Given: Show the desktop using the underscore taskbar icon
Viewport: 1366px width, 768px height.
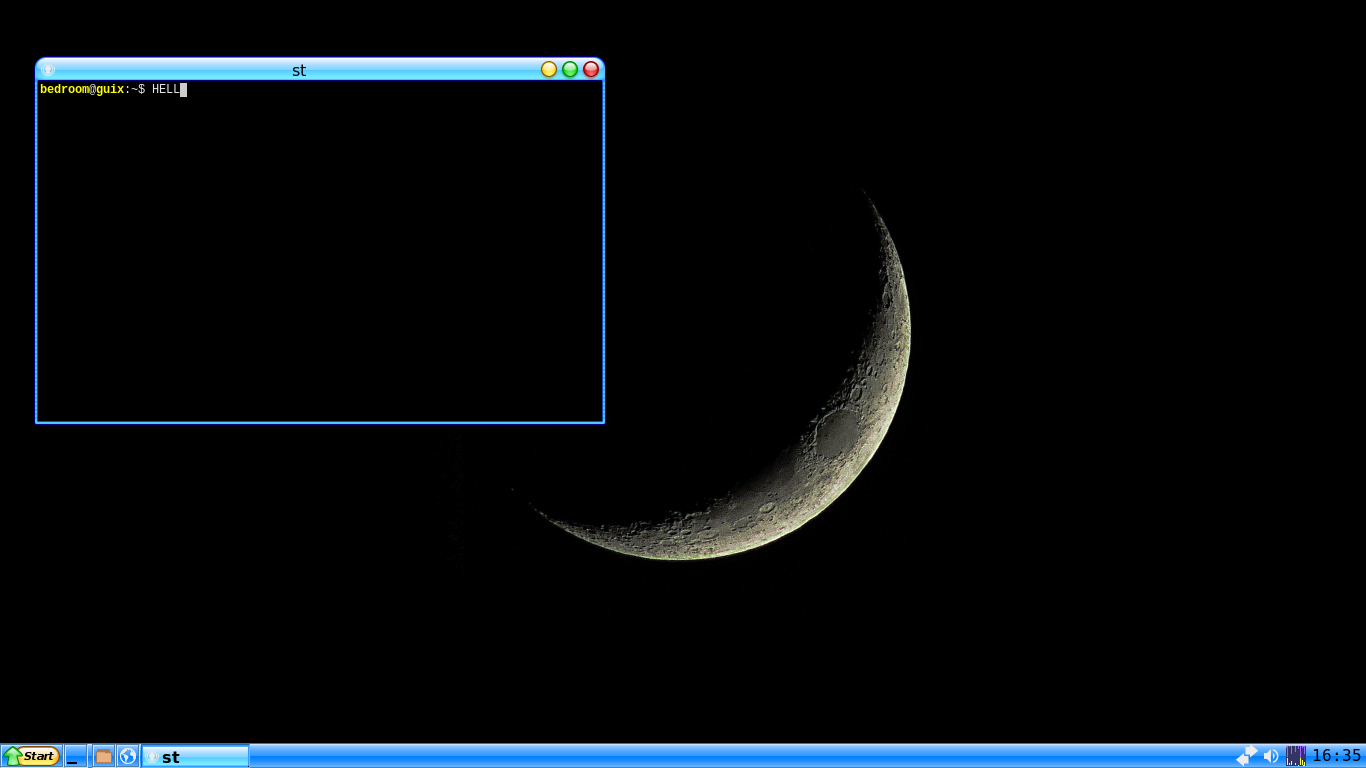Looking at the screenshot, I should tap(75, 756).
